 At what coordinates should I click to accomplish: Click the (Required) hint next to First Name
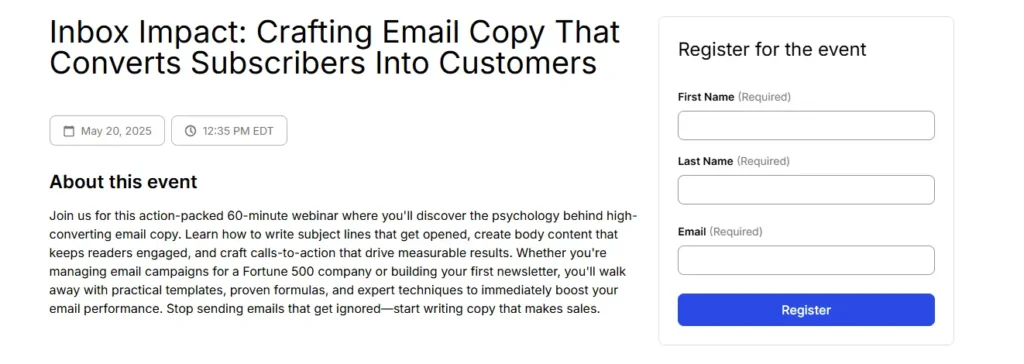pyautogui.click(x=764, y=97)
